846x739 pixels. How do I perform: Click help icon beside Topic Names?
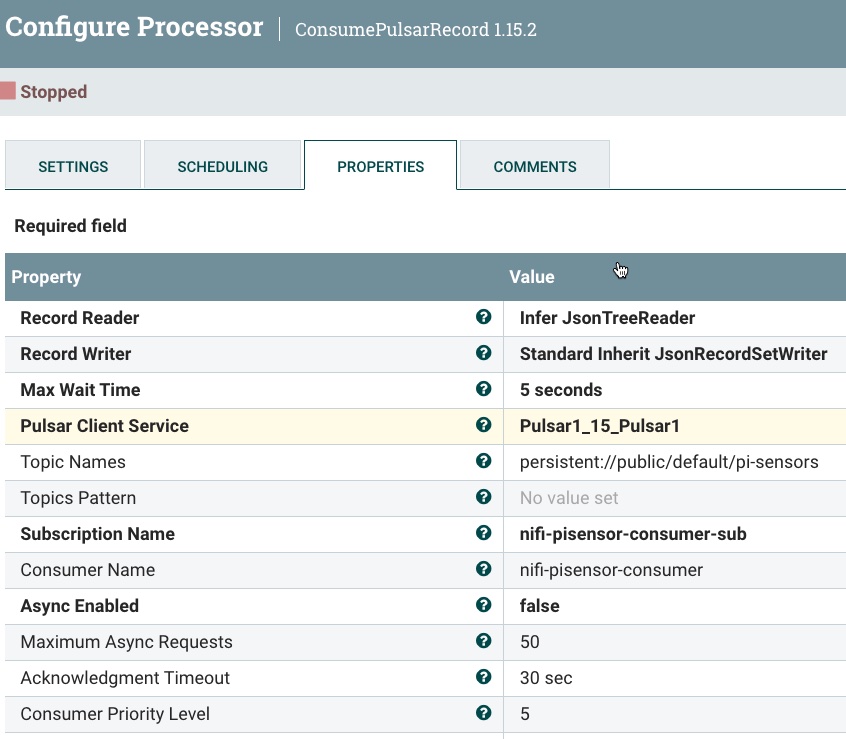(x=483, y=461)
